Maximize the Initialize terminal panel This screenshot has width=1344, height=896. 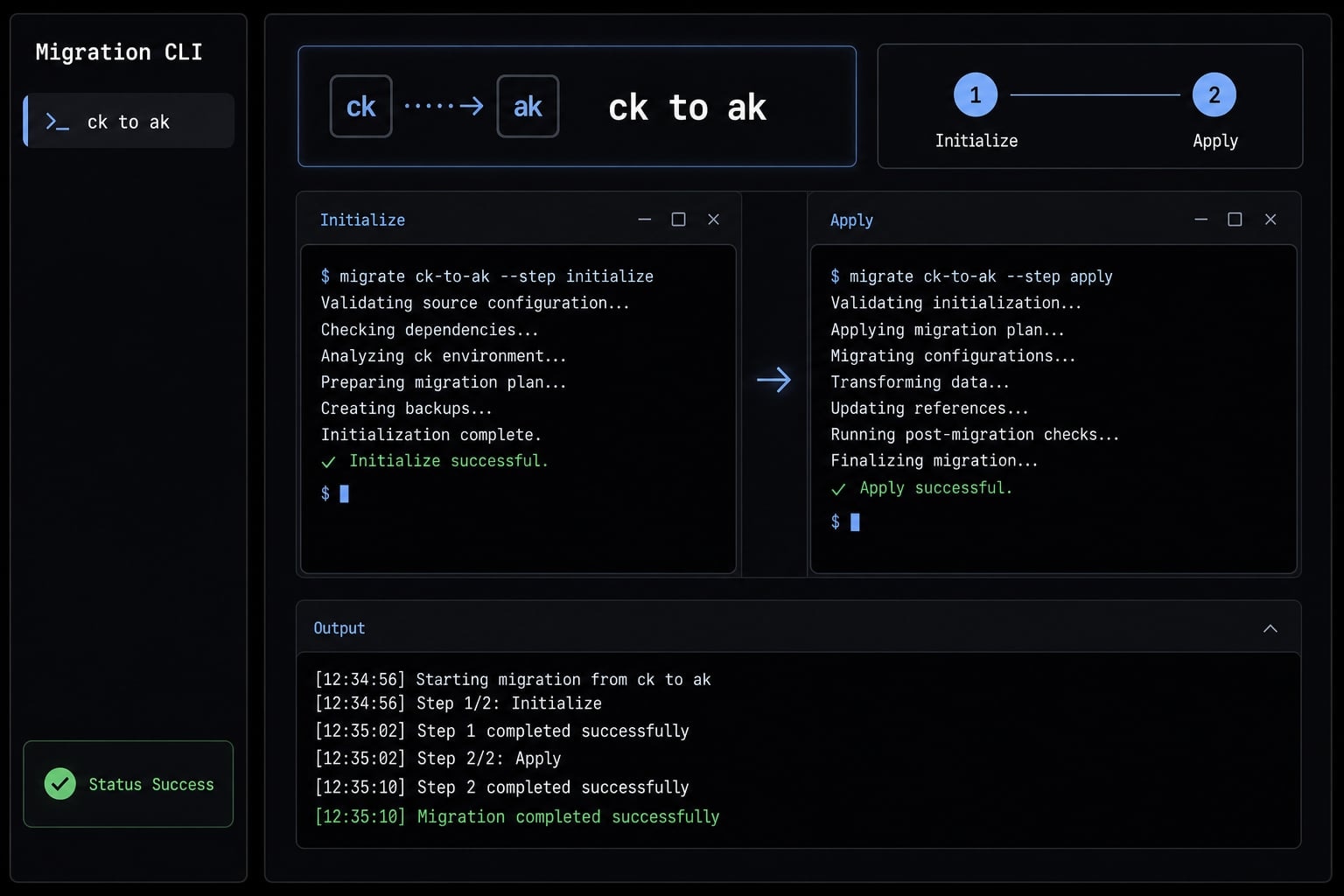pyautogui.click(x=678, y=220)
